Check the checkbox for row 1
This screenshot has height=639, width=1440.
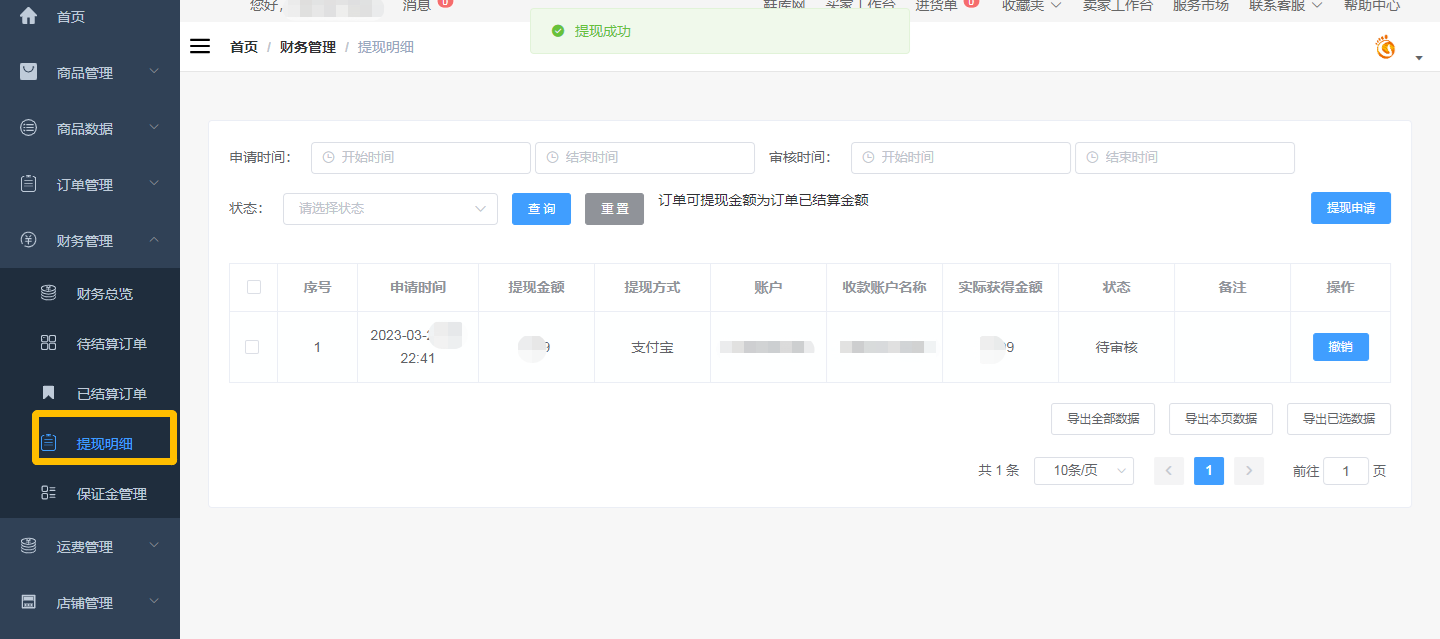[252, 347]
